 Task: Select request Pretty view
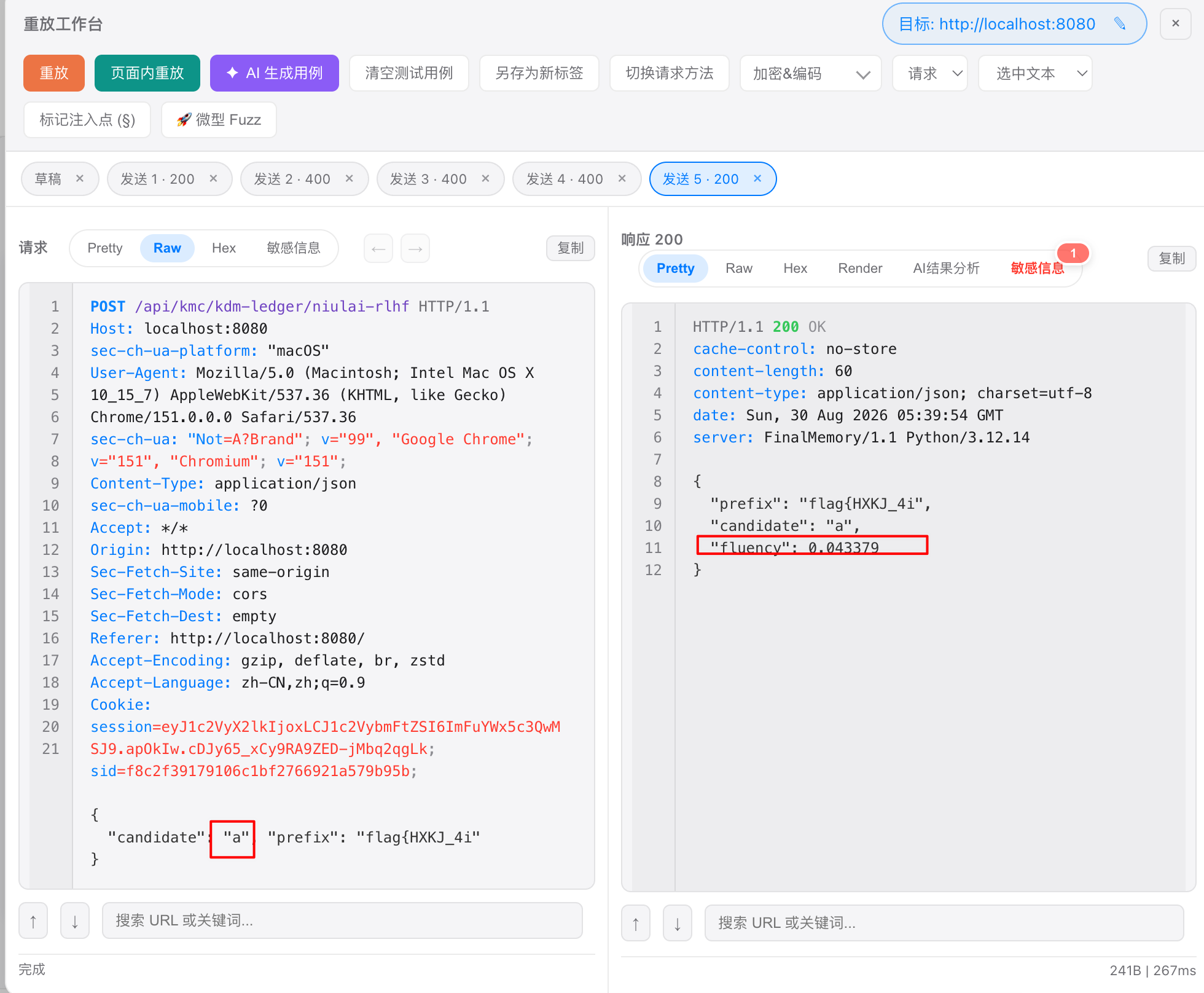coord(105,248)
